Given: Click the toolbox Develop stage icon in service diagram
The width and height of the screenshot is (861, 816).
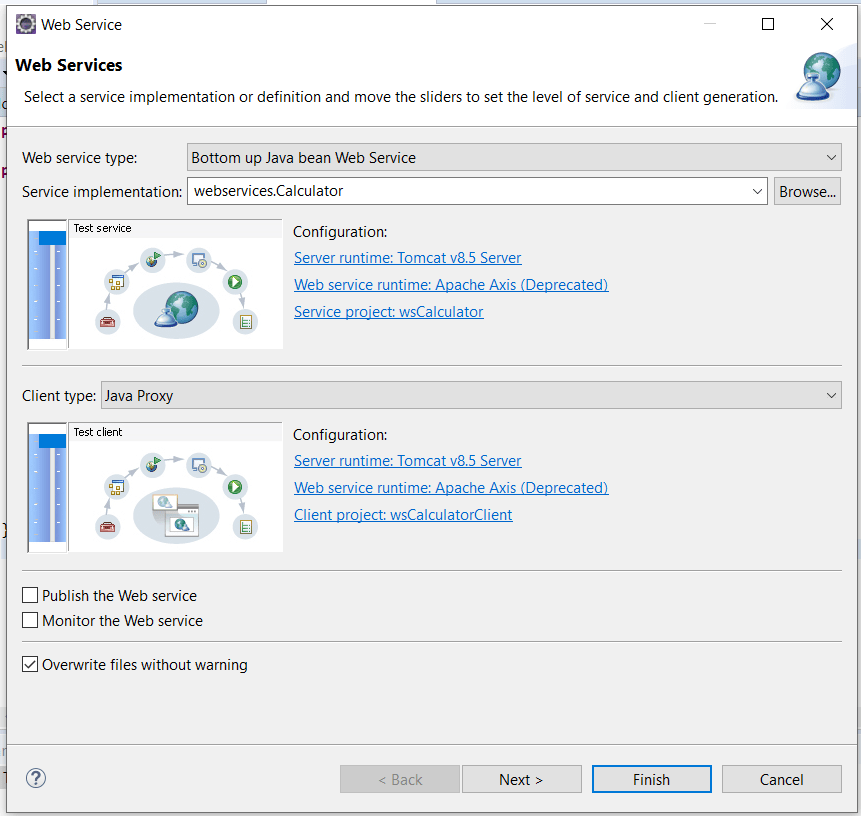Looking at the screenshot, I should coord(107,321).
